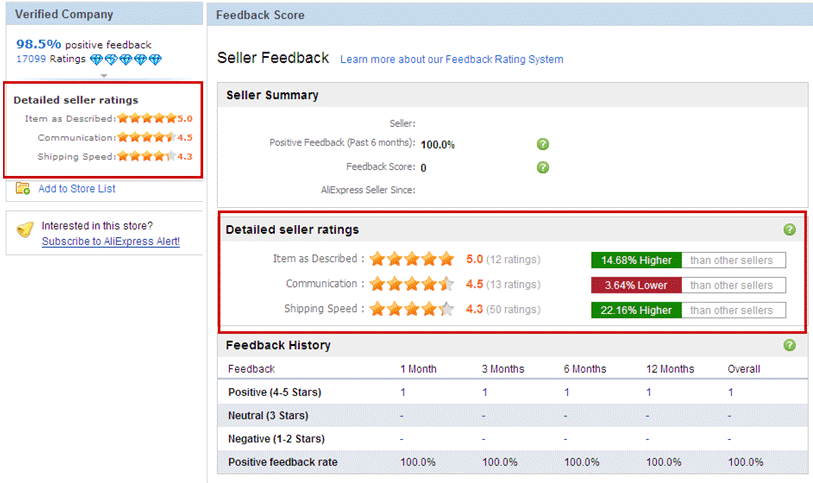The height and width of the screenshot is (483, 813).
Task: Click the Positive (4-5 Stars) row label
Action: tap(274, 392)
